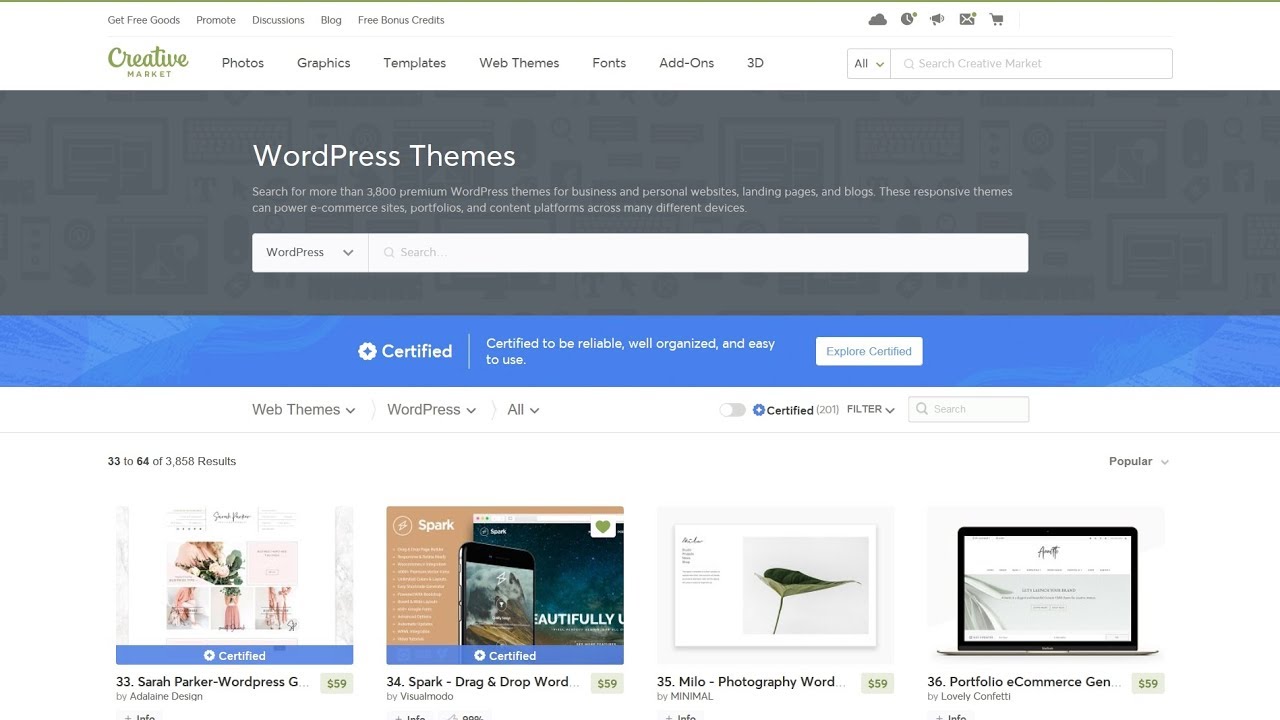Open the Photos menu
Screen dimensions: 1280x720
(243, 63)
